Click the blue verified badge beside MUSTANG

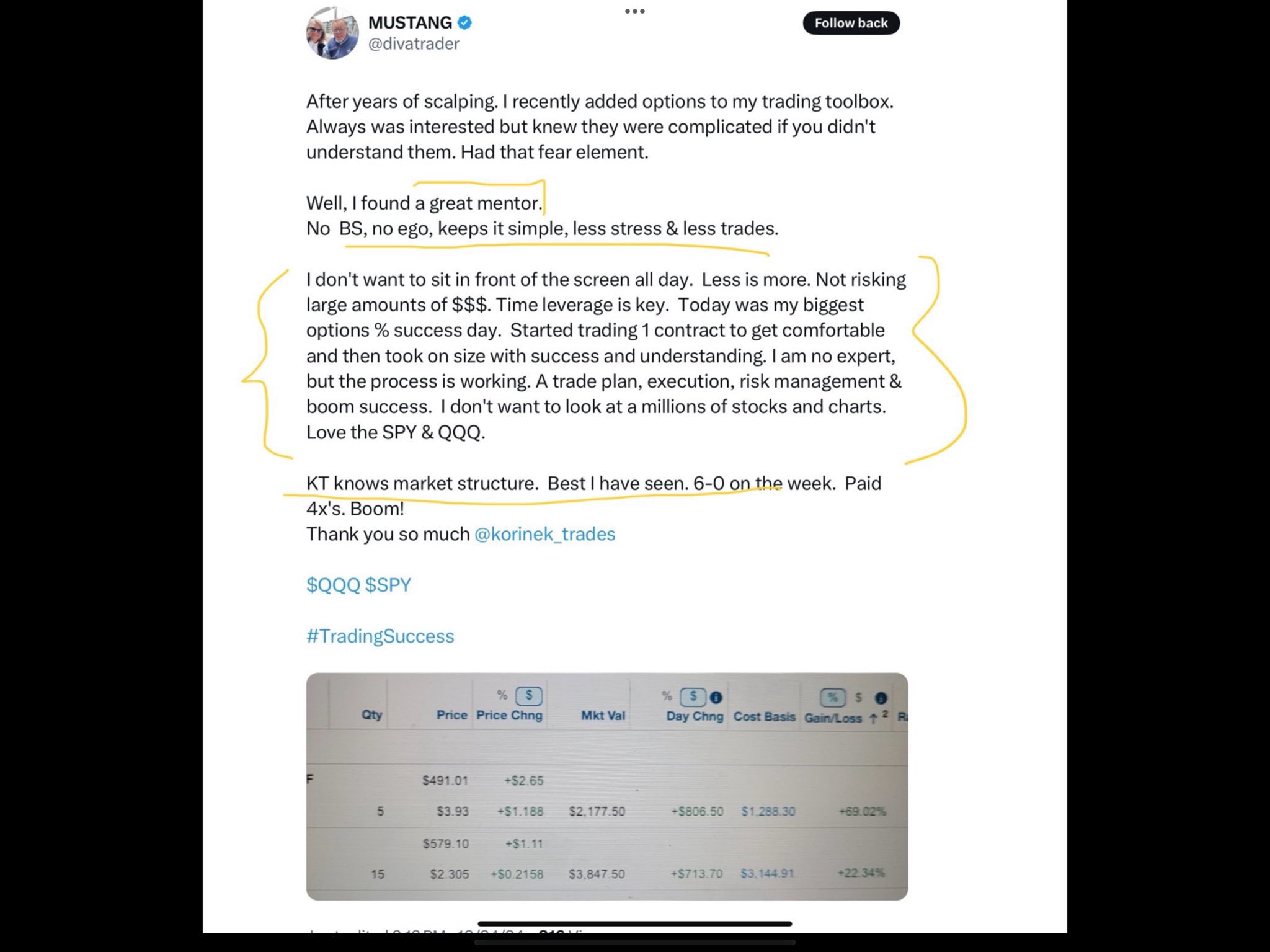click(x=464, y=23)
